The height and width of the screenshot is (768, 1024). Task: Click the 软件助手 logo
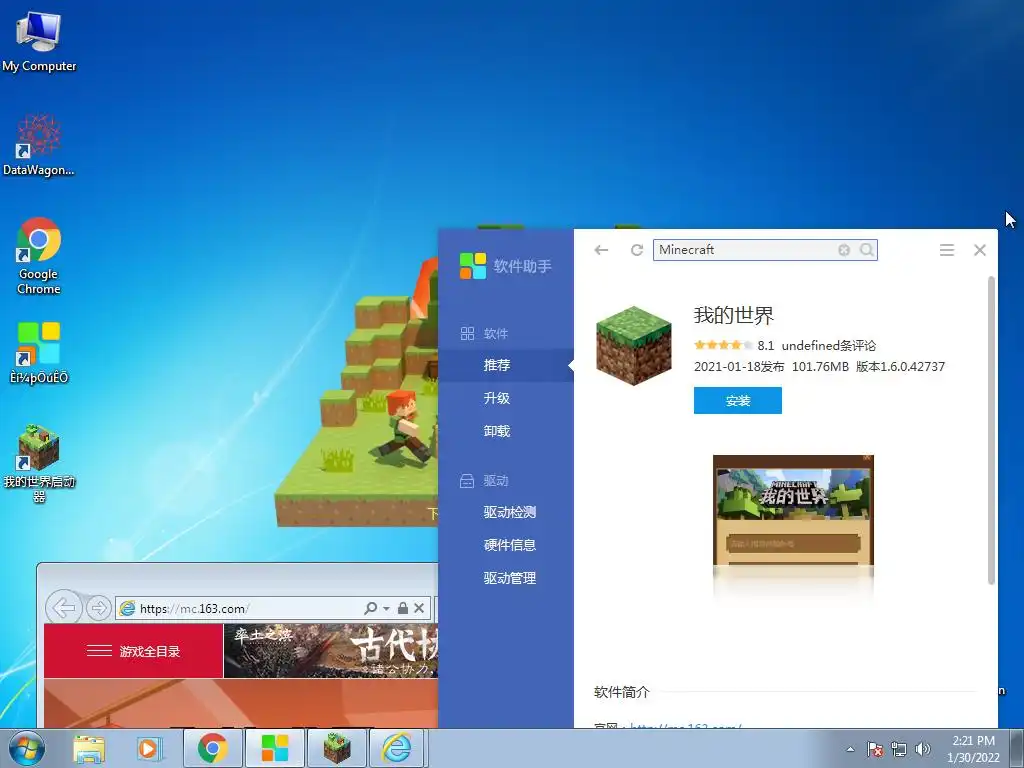point(505,266)
